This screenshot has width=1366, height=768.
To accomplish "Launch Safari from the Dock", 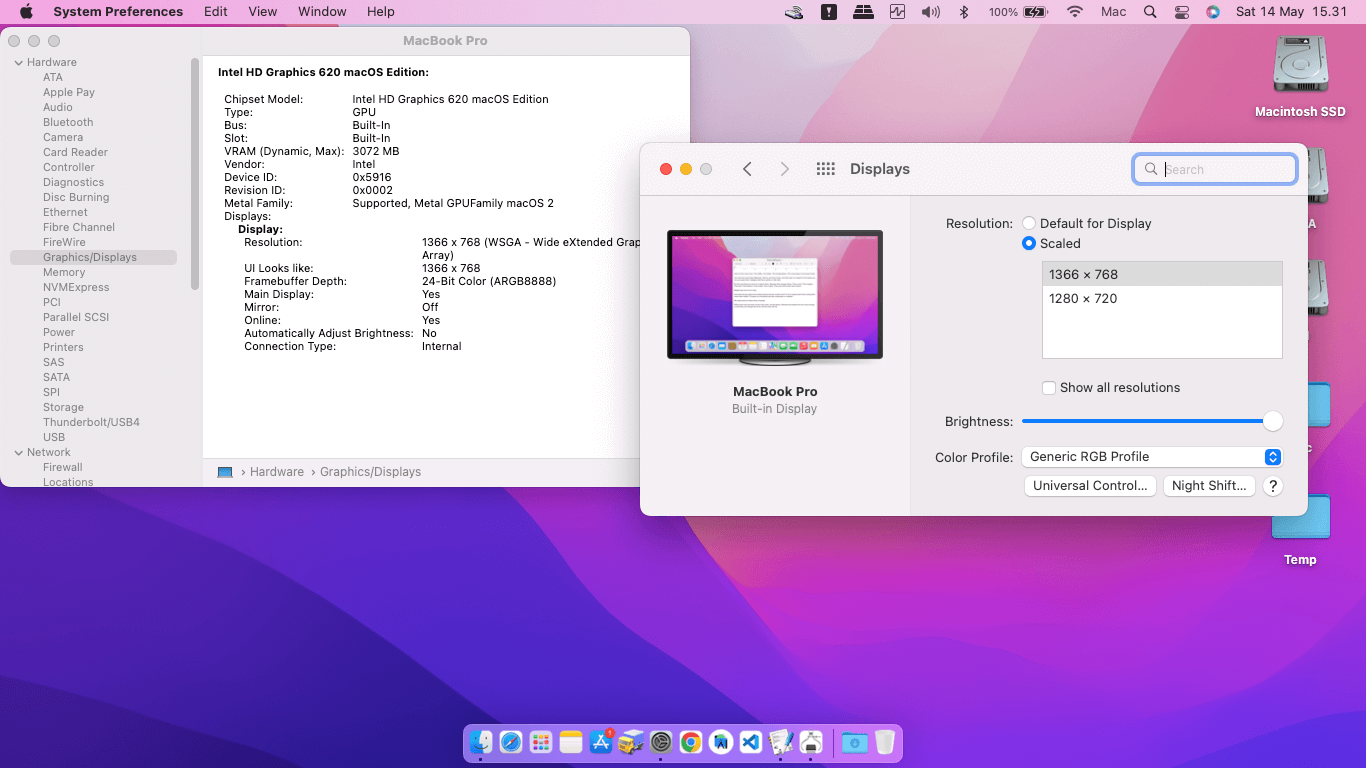I will click(x=511, y=742).
